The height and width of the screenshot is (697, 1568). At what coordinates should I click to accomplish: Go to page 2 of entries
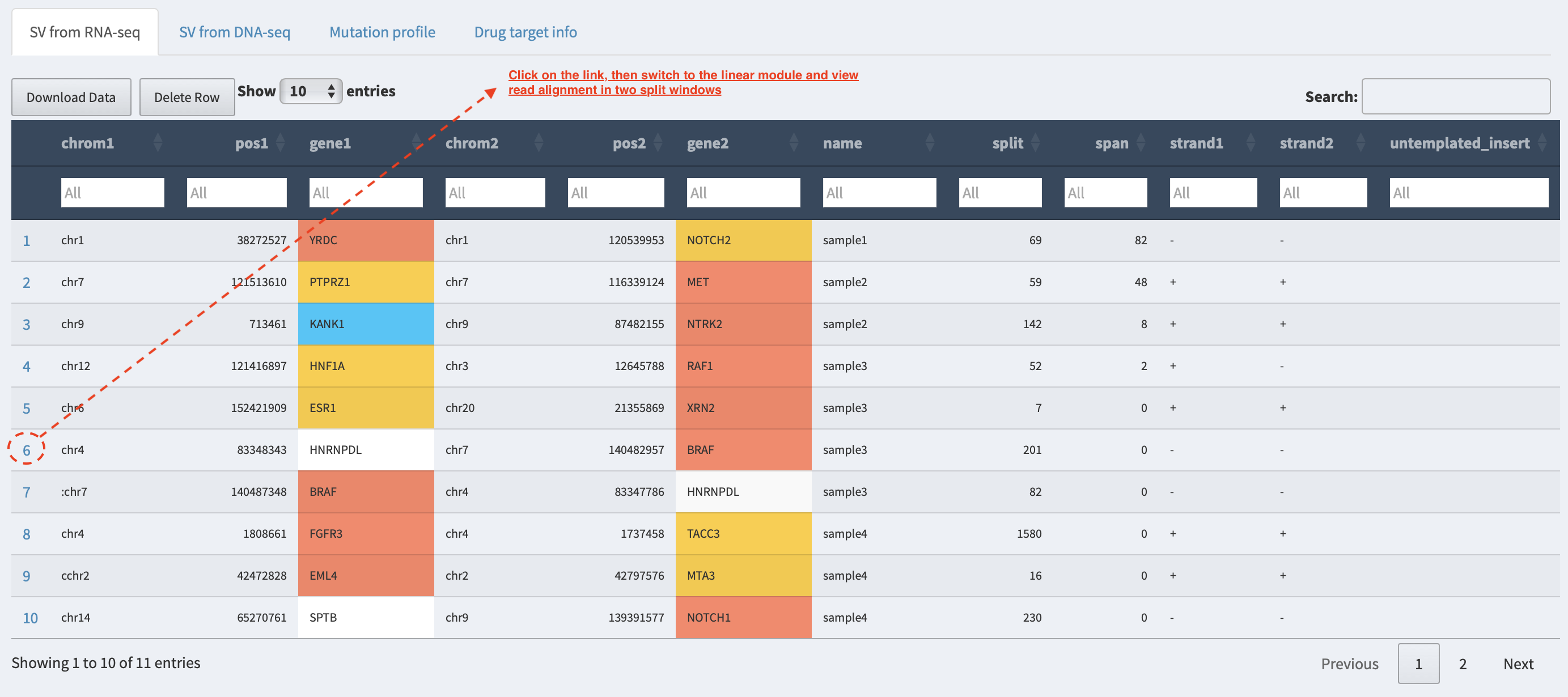[x=1462, y=664]
